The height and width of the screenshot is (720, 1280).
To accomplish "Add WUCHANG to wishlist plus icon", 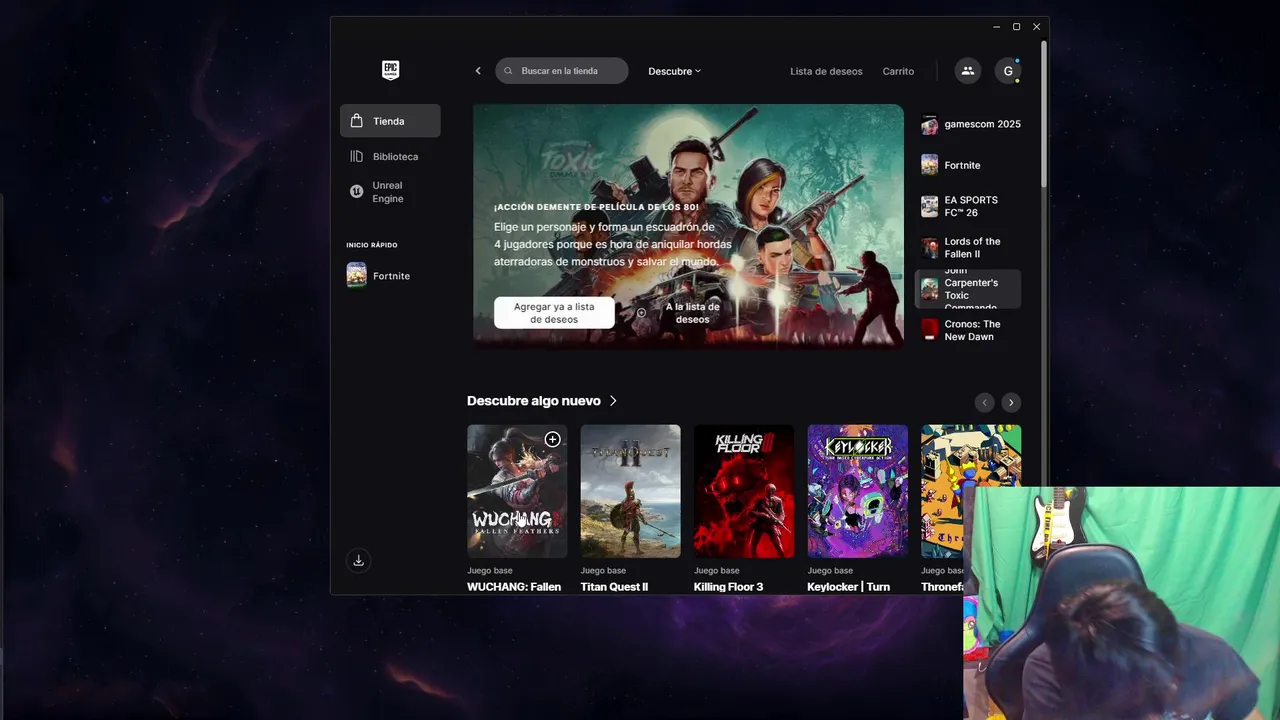I will (x=552, y=439).
